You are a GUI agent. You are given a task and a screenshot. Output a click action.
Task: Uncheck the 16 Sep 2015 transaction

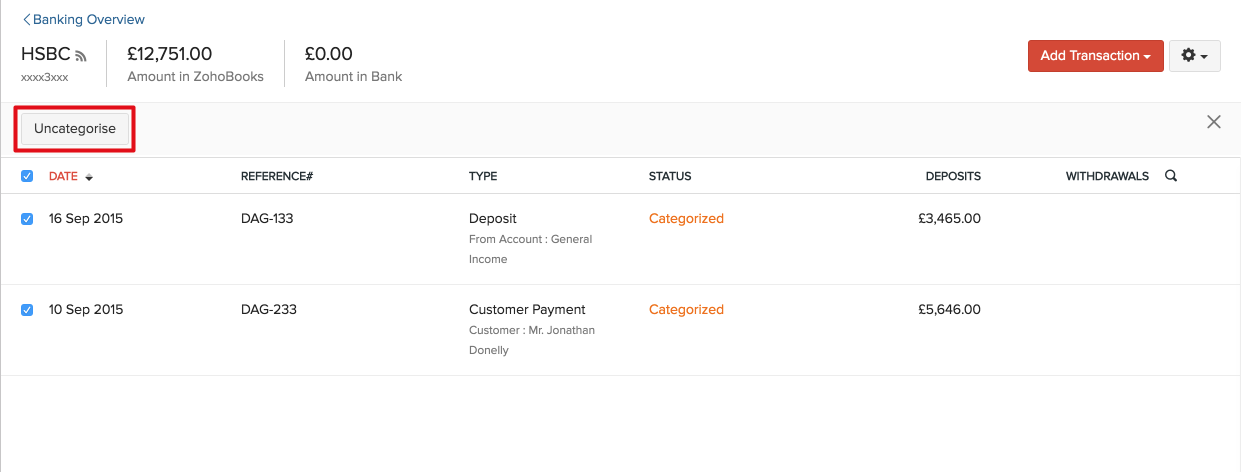pyautogui.click(x=27, y=219)
